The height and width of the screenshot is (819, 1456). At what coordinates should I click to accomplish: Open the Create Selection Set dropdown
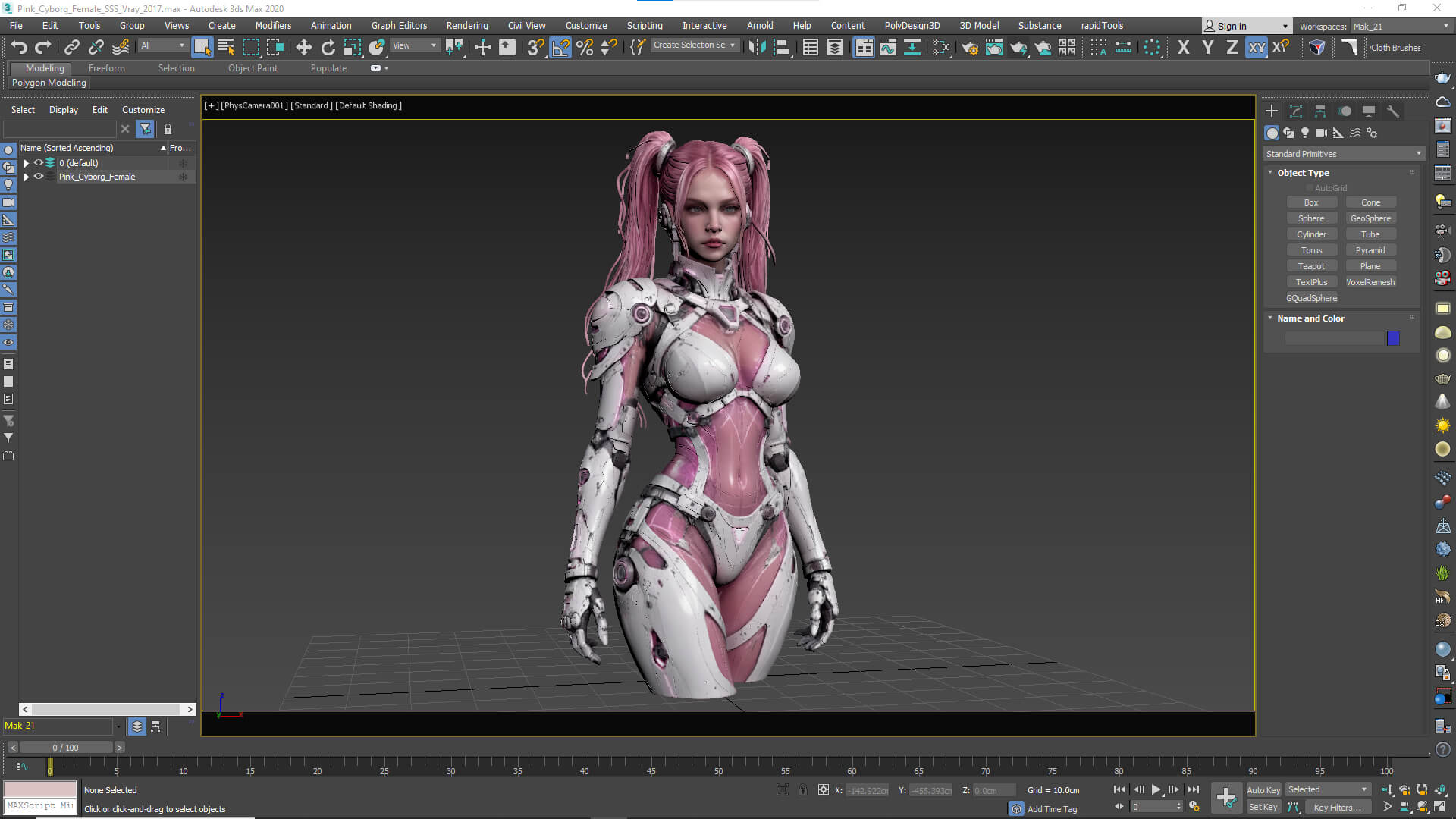[x=694, y=45]
